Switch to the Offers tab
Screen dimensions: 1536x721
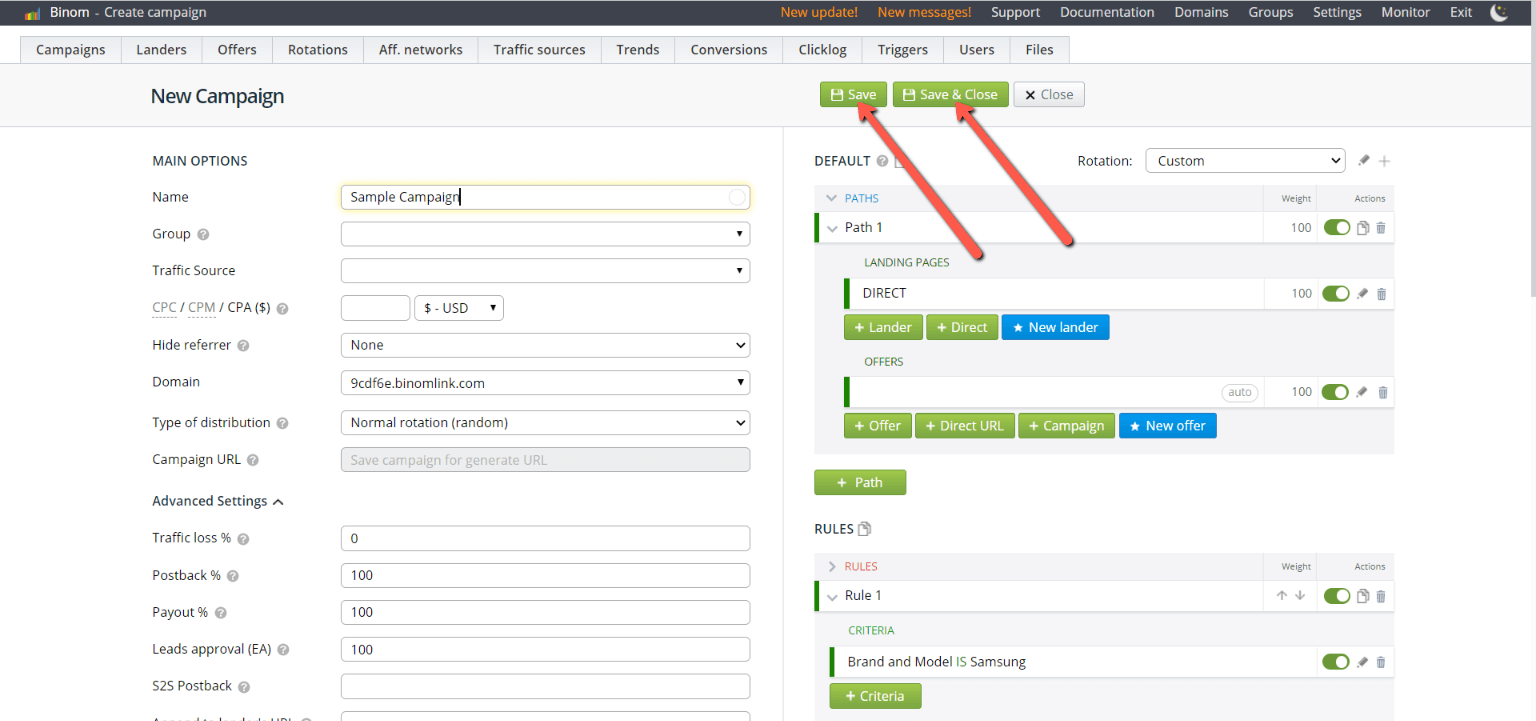(x=237, y=50)
